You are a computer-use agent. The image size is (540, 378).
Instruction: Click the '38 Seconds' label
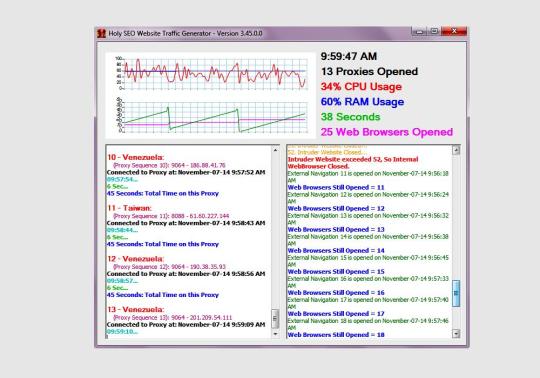click(350, 117)
